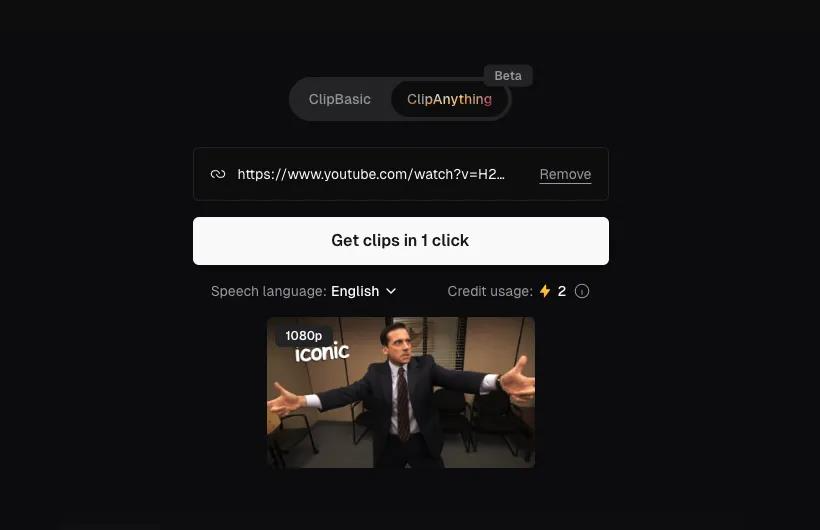Click the 'Credit usage:' label
Viewport: 820px width, 530px height.
tap(490, 291)
